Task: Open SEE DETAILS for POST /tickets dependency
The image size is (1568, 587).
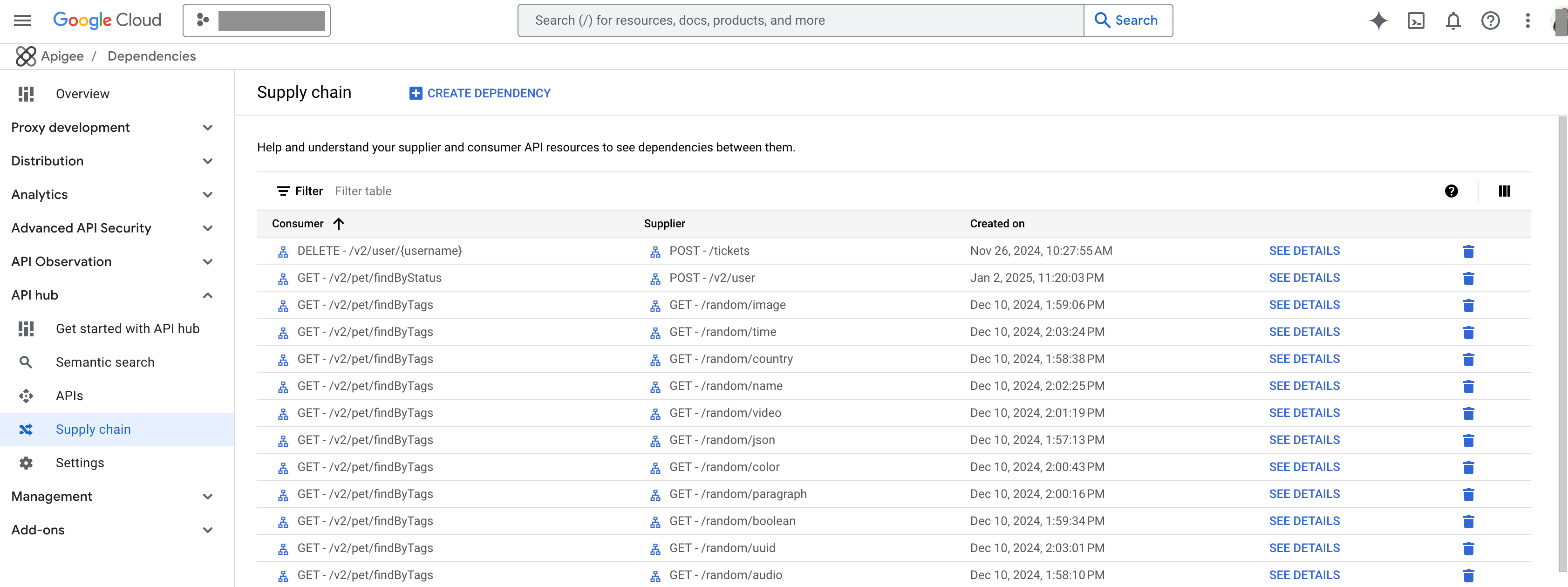Action: [x=1304, y=250]
